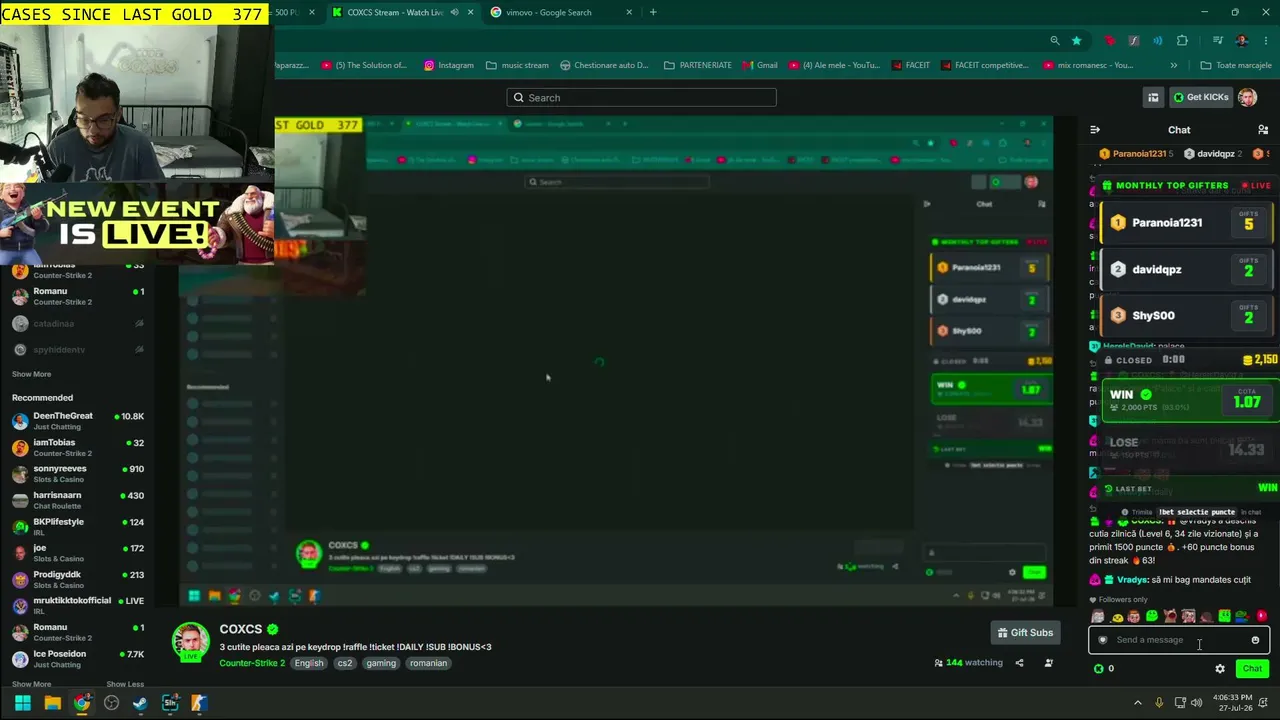Click the cs2 tag
Image resolution: width=1280 pixels, height=720 pixels.
click(345, 663)
